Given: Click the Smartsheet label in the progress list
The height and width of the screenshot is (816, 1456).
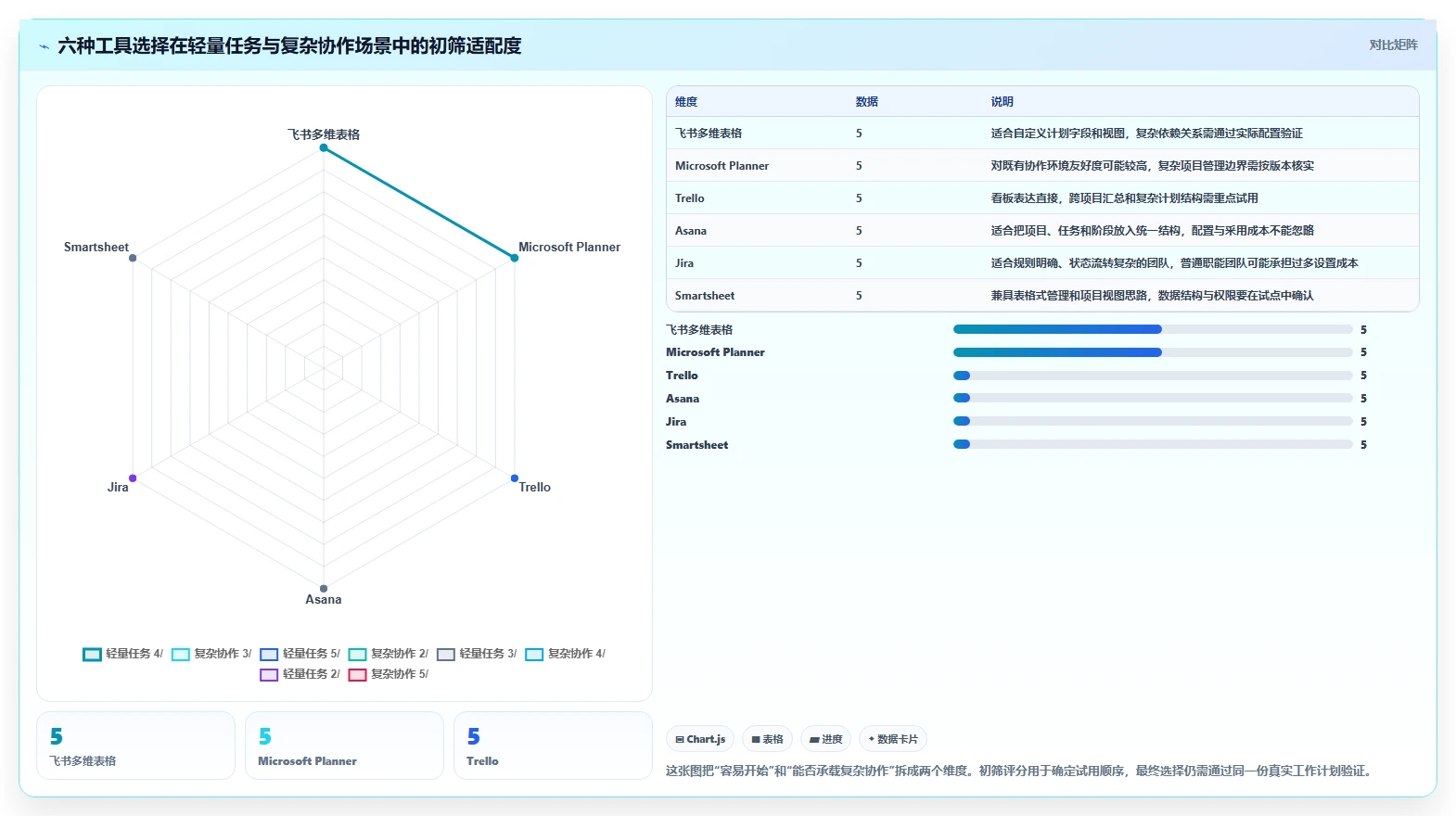Looking at the screenshot, I should click(x=696, y=445).
